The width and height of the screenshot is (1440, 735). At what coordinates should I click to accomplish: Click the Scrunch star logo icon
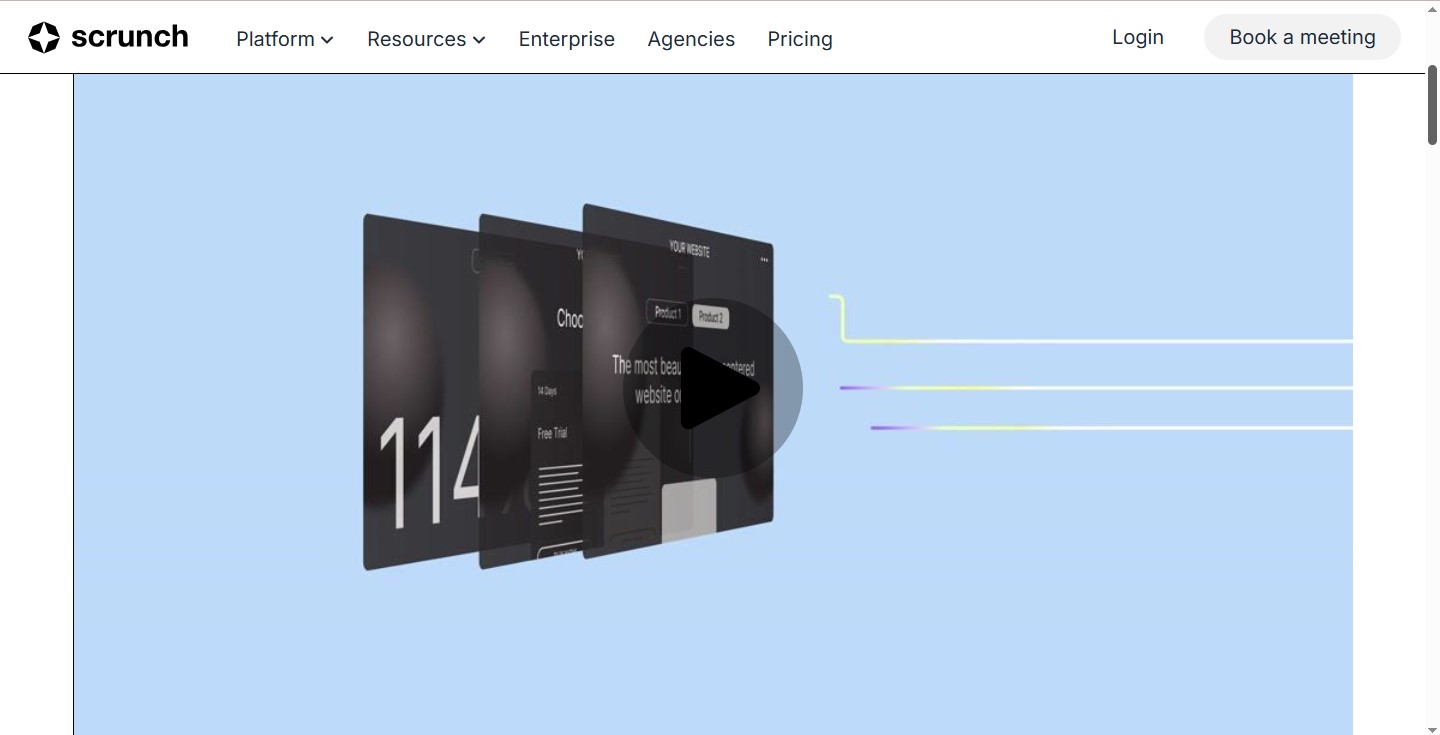pyautogui.click(x=44, y=37)
